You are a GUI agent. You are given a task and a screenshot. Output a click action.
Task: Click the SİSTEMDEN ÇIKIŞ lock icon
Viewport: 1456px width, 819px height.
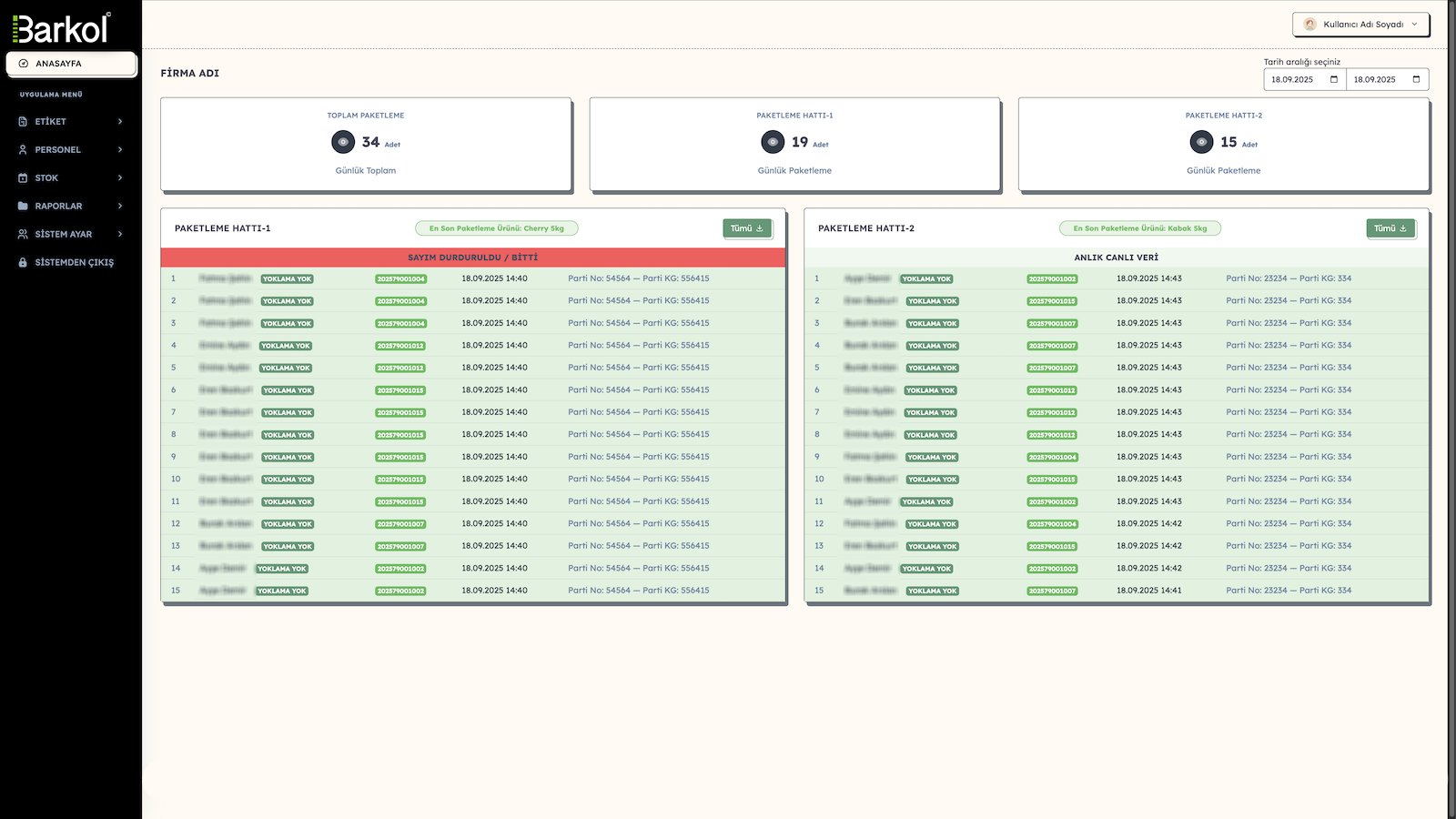click(x=23, y=262)
